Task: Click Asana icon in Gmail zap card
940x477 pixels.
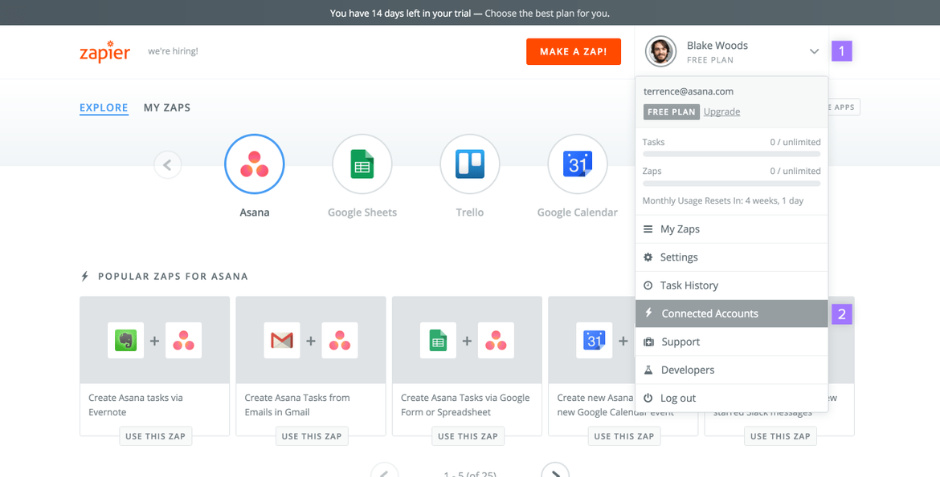Action: pos(340,340)
